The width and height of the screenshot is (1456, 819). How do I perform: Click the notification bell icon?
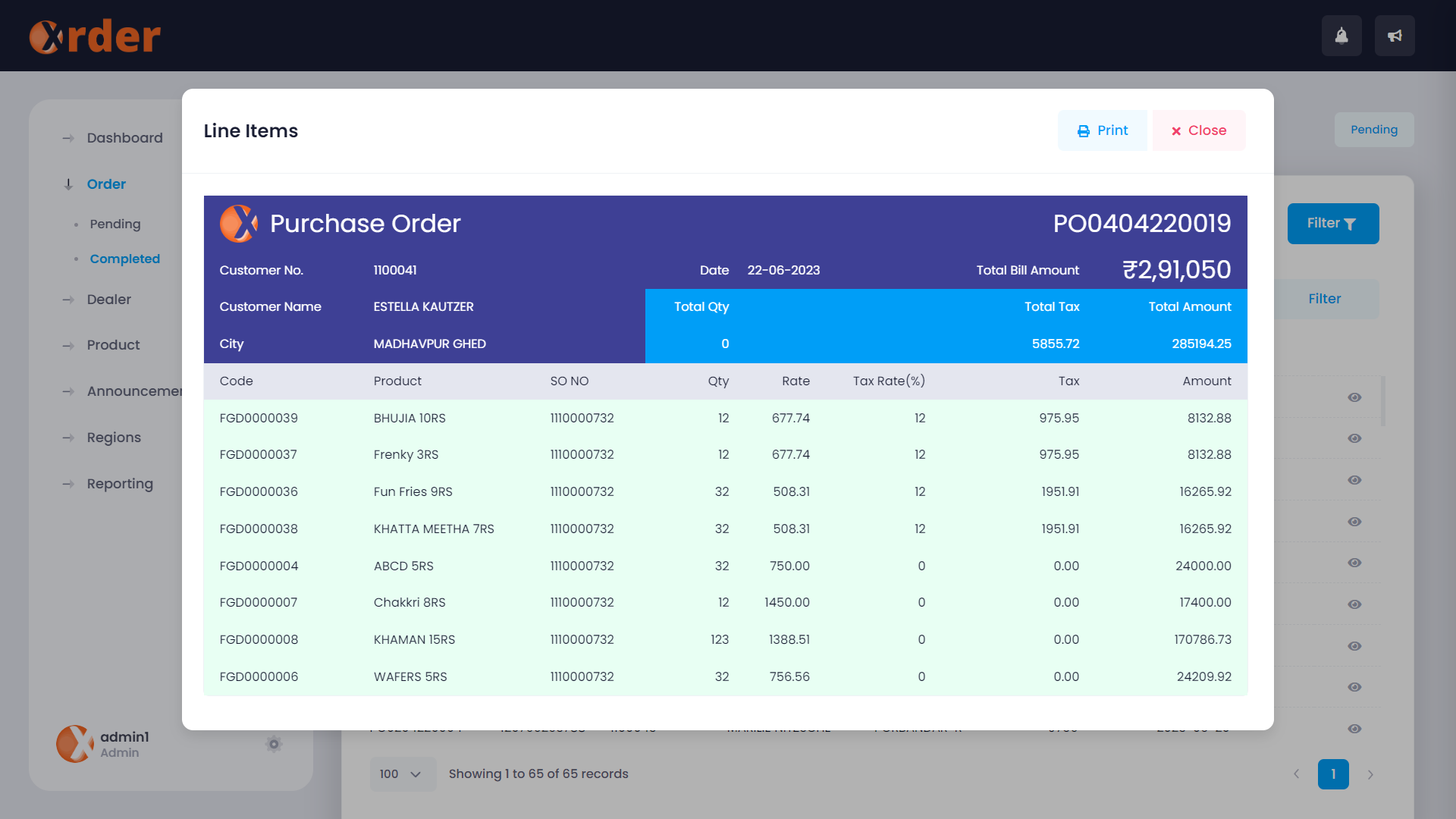[1341, 36]
